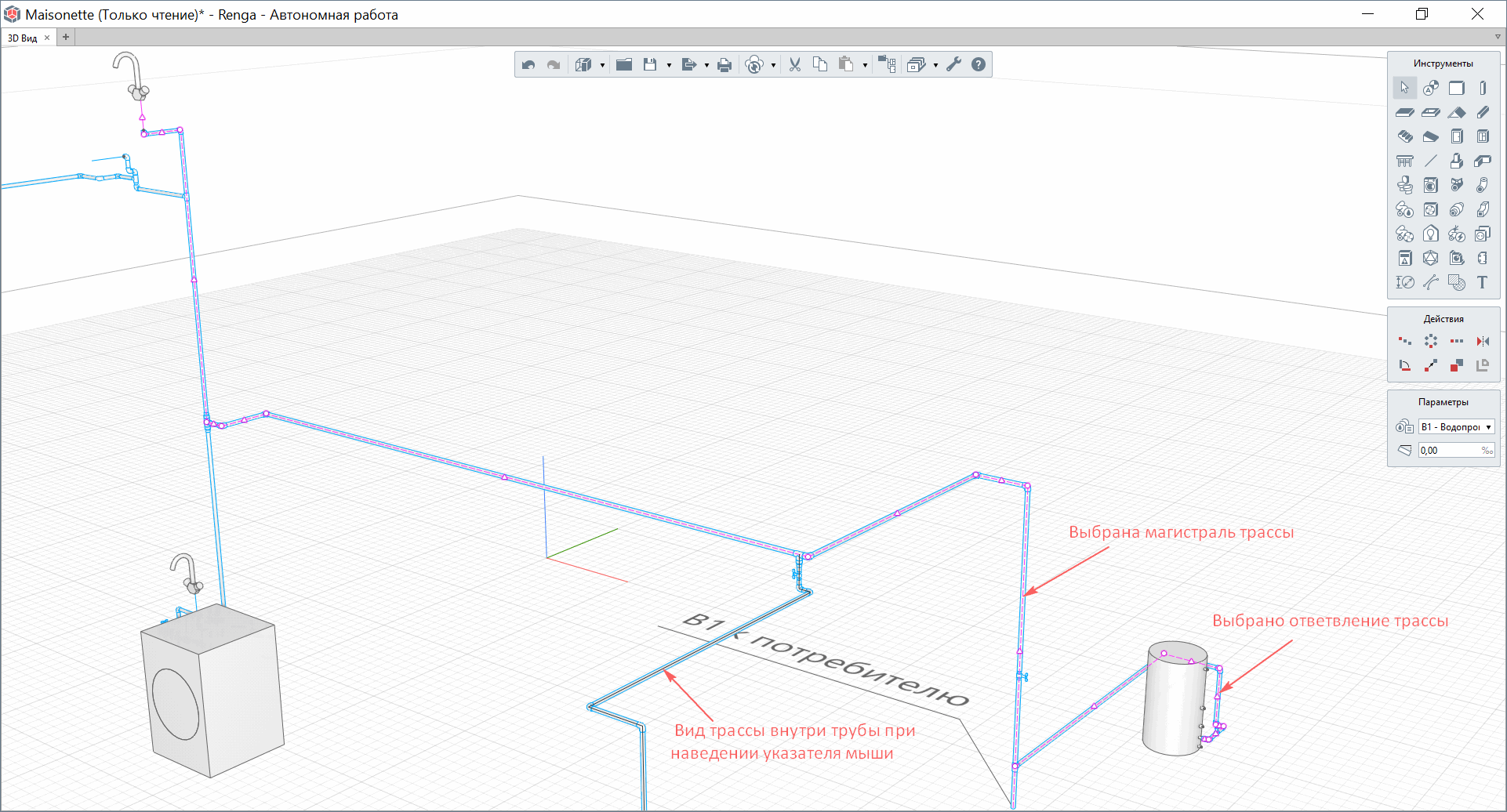Activate the Column tool

[1483, 88]
